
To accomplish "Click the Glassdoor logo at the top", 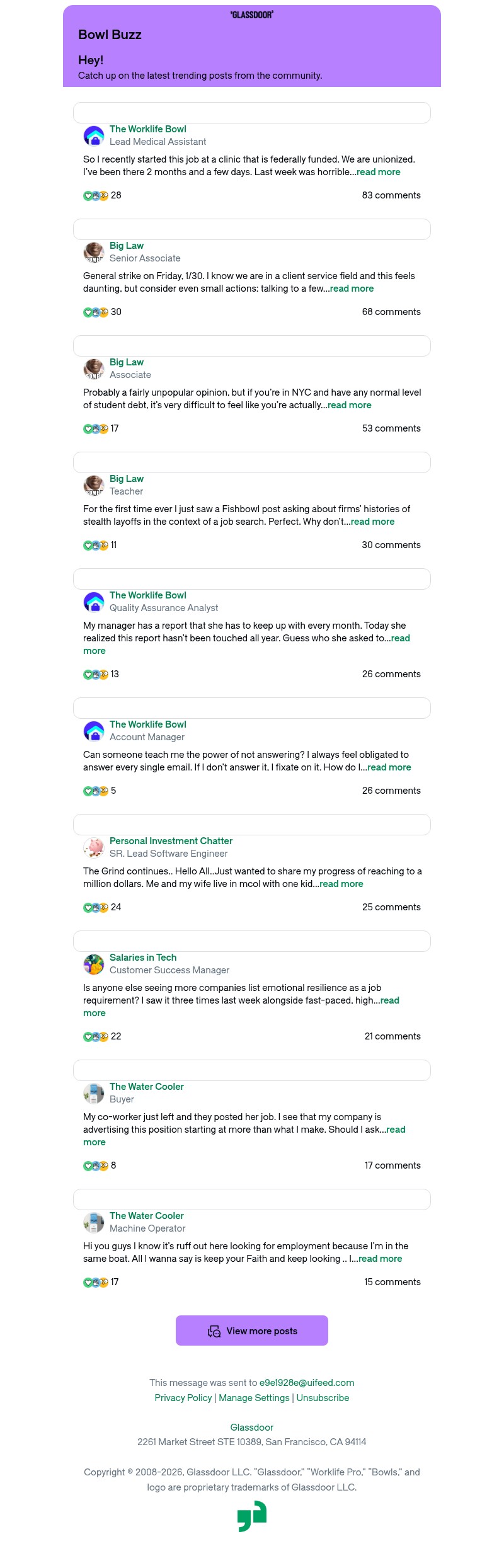I will click(x=251, y=14).
